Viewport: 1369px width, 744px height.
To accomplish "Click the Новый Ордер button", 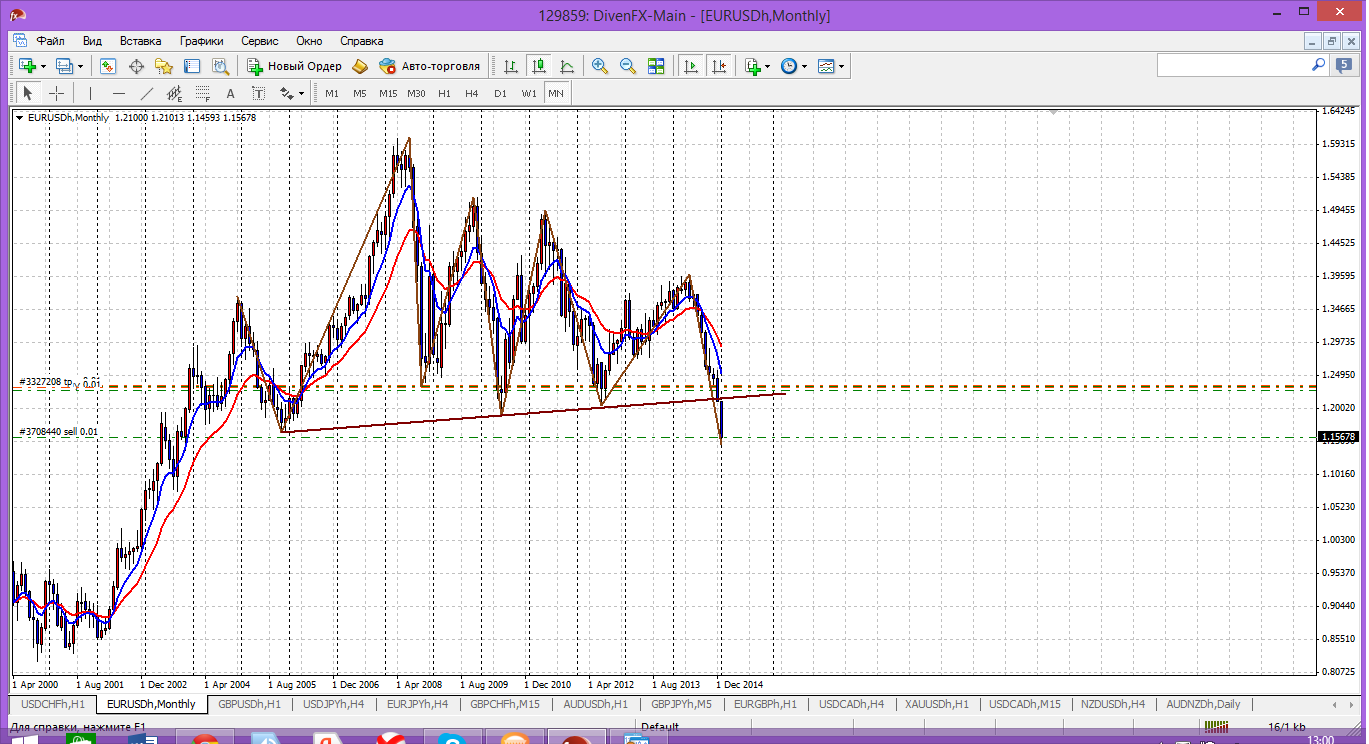I will pyautogui.click(x=295, y=66).
